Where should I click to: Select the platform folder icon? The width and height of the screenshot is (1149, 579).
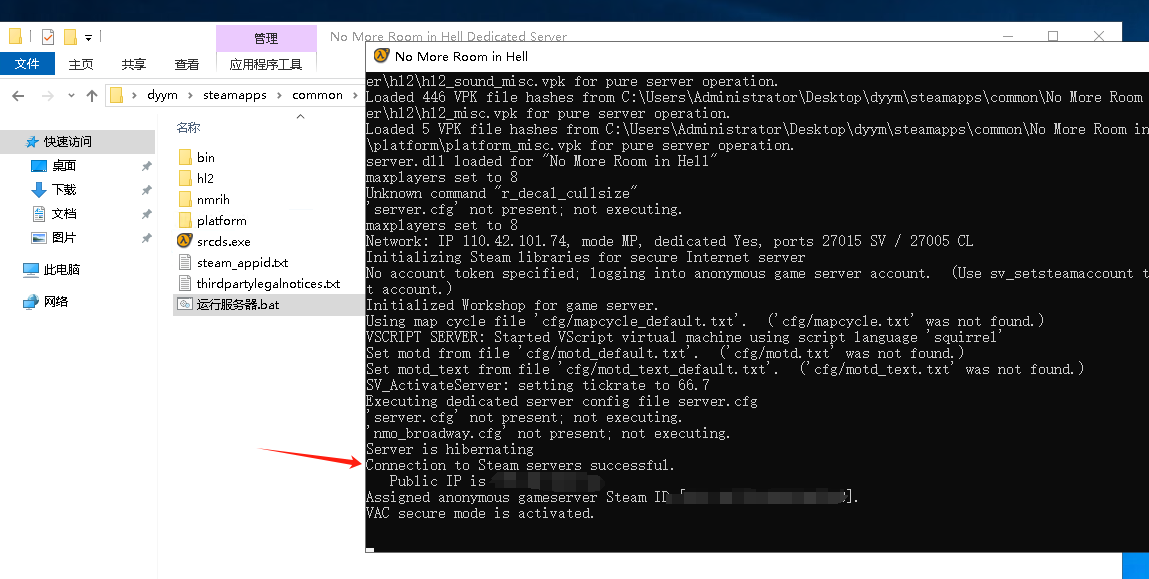tap(185, 221)
